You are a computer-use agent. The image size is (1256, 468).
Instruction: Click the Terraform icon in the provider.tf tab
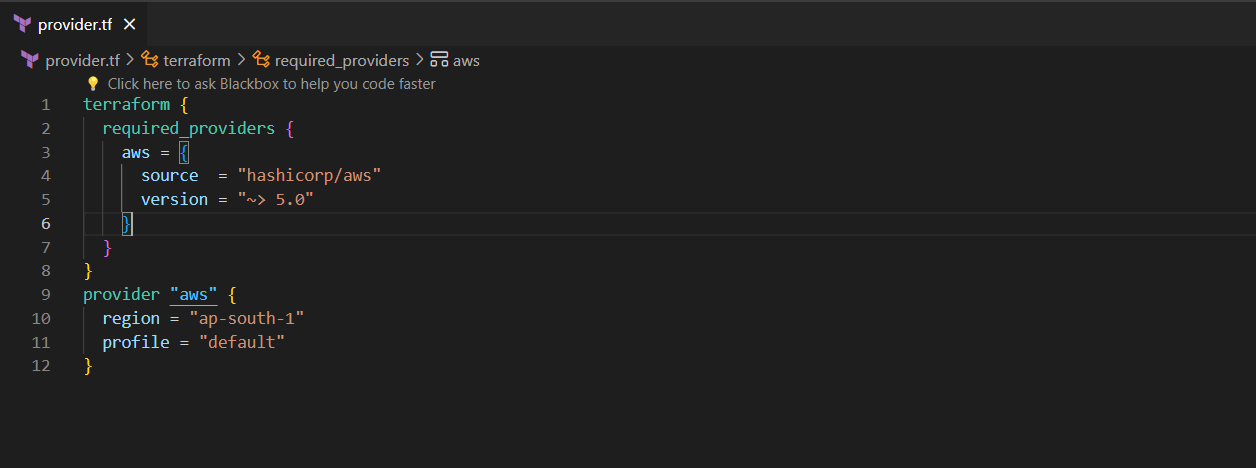point(23,24)
